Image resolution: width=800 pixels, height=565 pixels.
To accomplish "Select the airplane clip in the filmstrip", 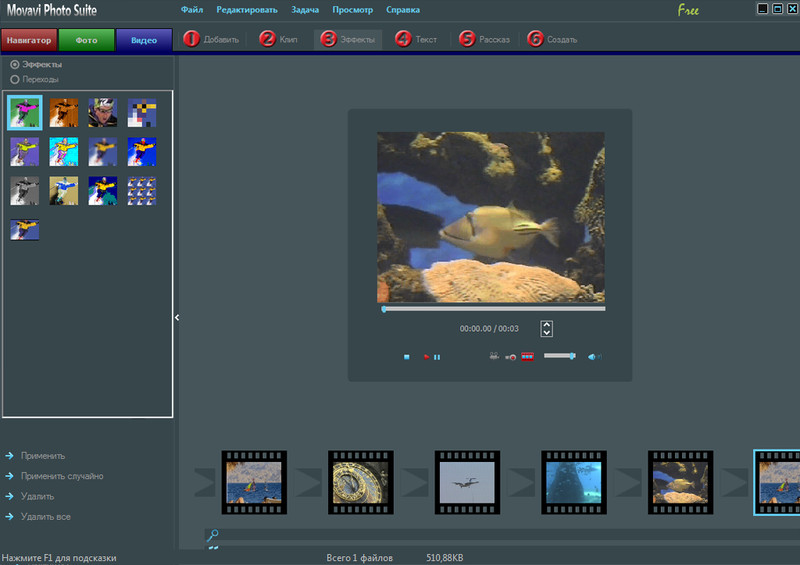I will tap(467, 482).
